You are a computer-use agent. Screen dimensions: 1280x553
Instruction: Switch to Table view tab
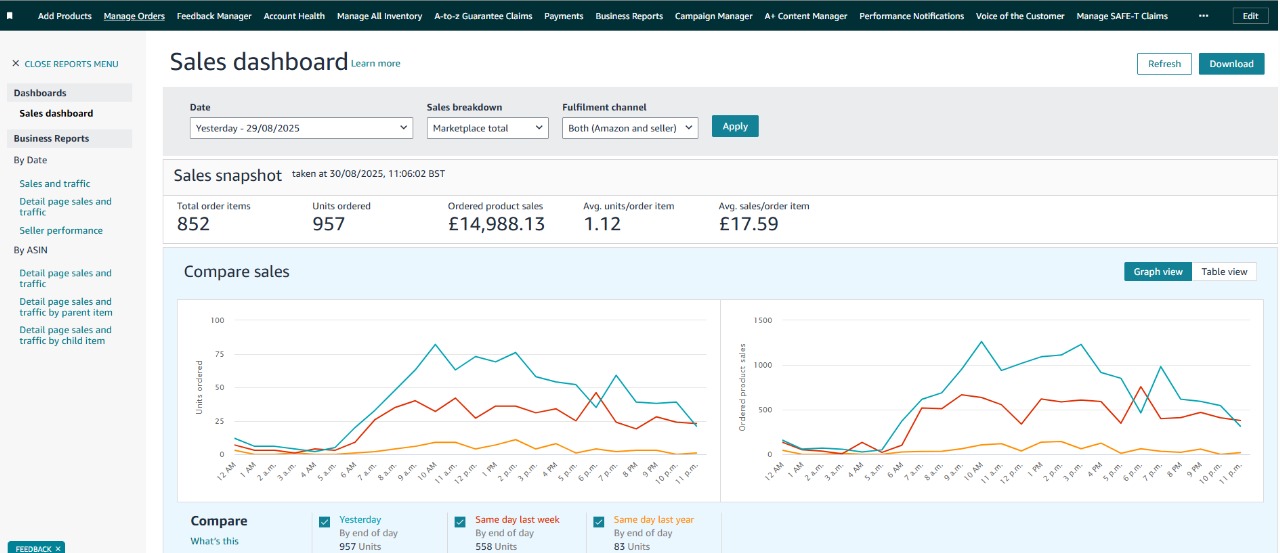(x=1224, y=272)
